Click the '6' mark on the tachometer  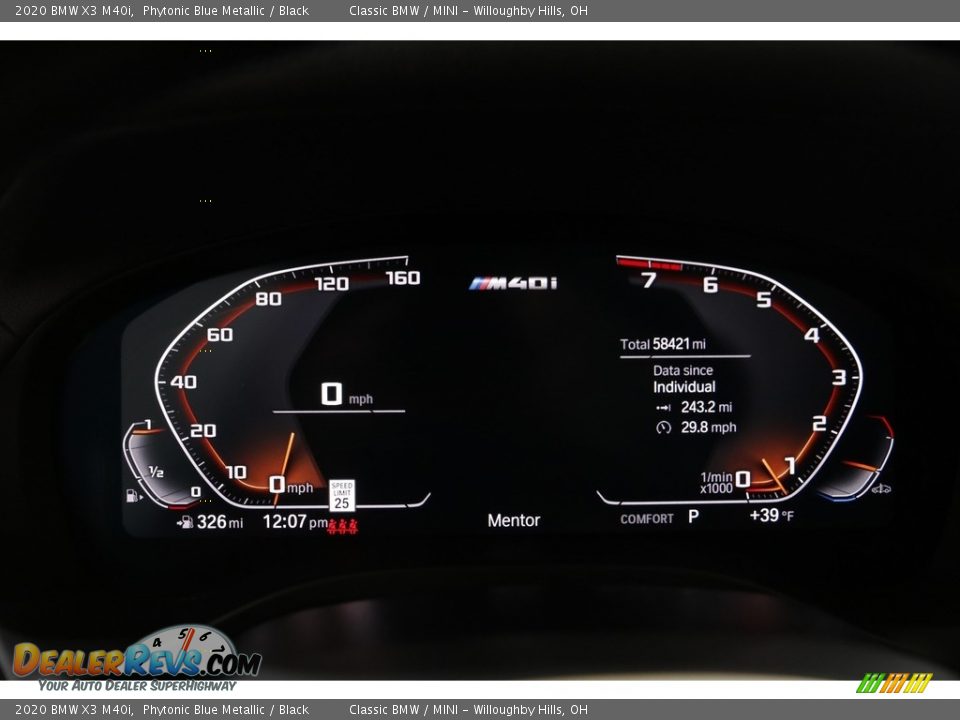coord(710,285)
